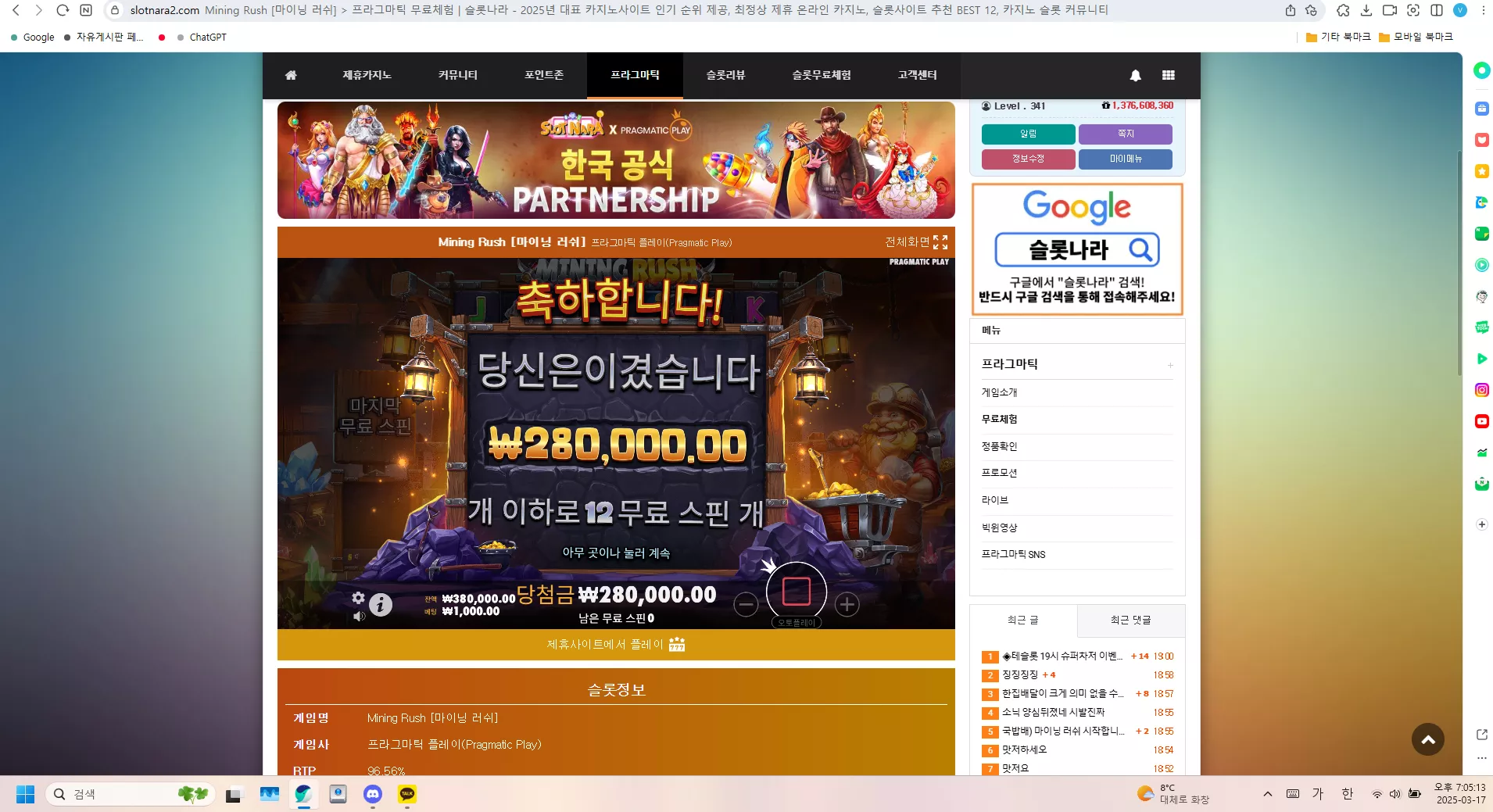Open the Google bookmark
1493x812 pixels.
[x=33, y=37]
